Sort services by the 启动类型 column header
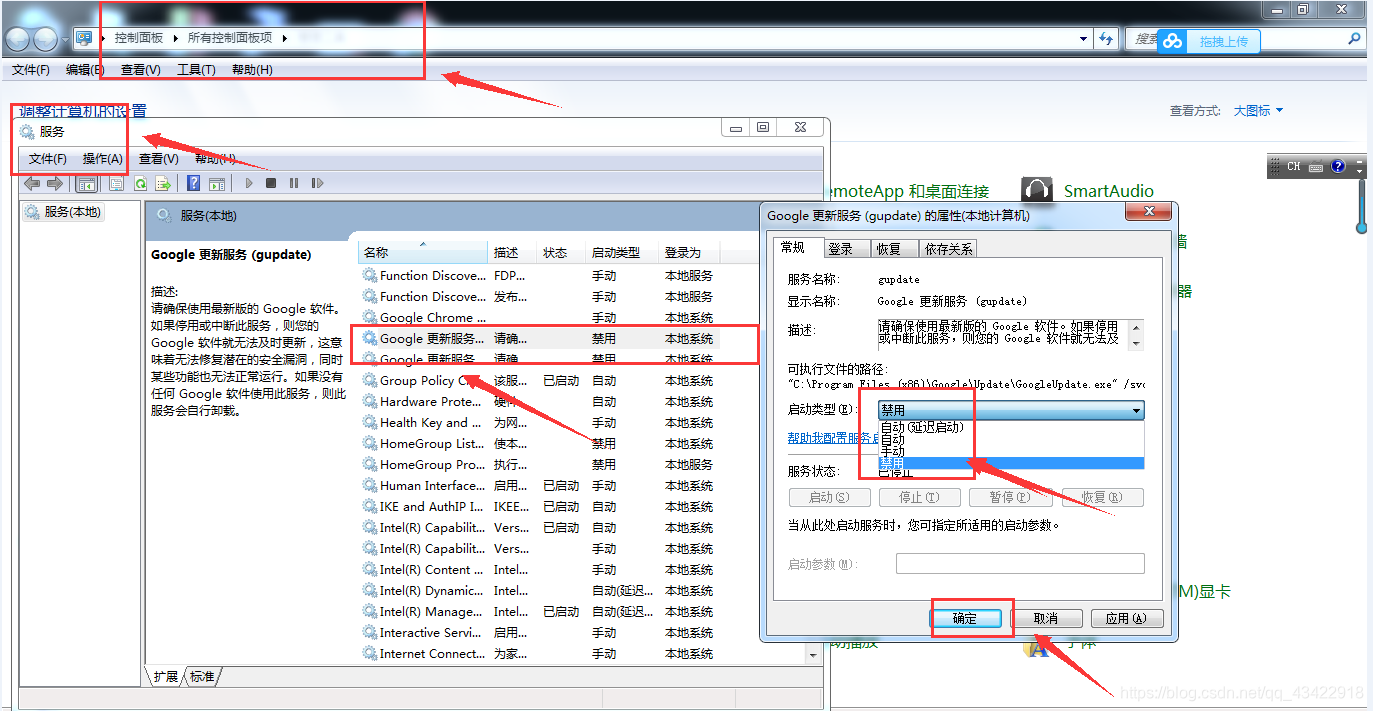Screen dimensions: 1373x711 click(x=623, y=253)
